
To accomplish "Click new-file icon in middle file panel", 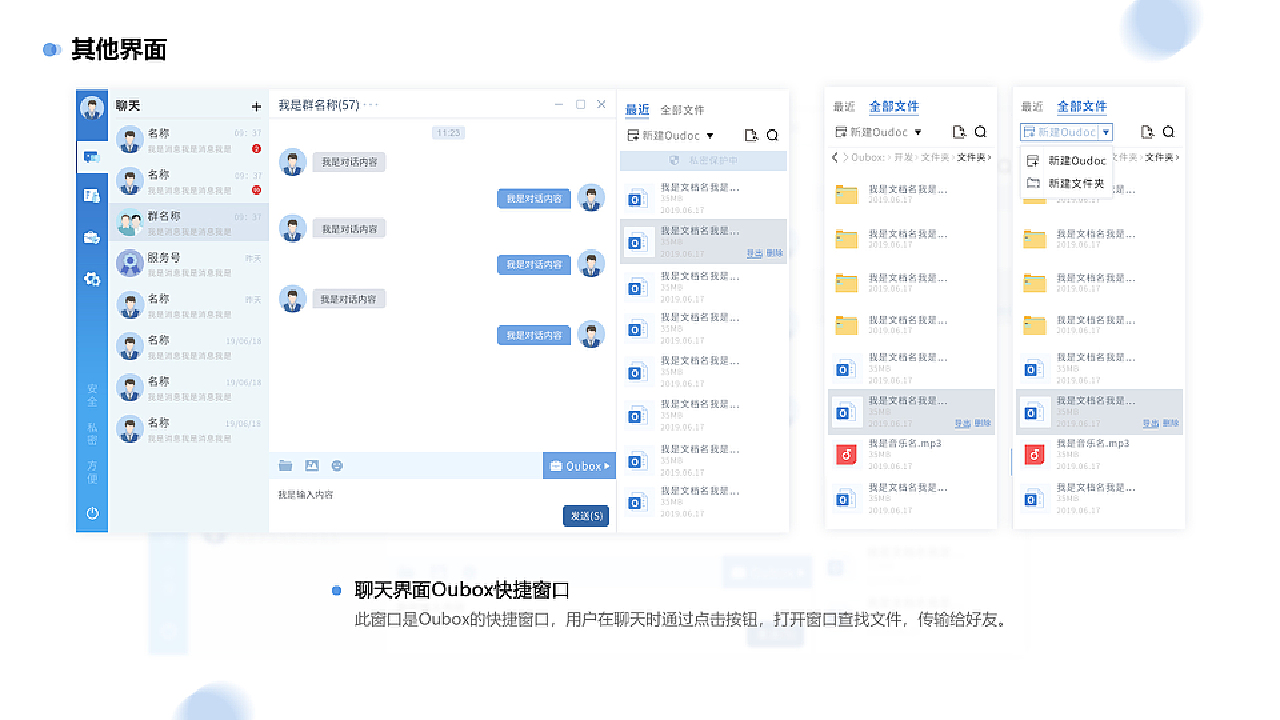I will coord(959,131).
